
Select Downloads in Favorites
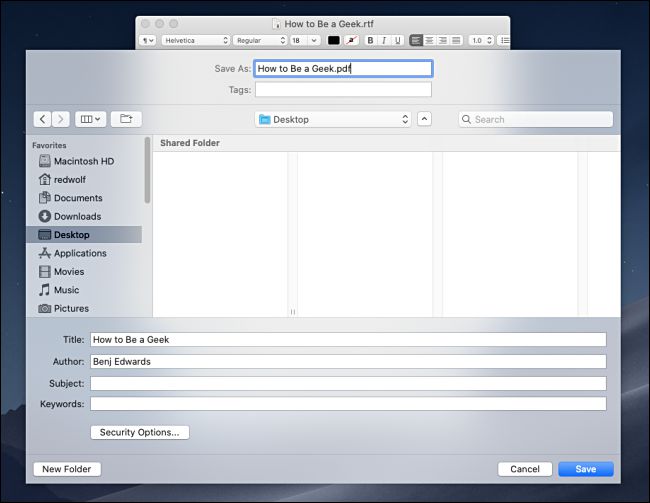click(x=84, y=216)
